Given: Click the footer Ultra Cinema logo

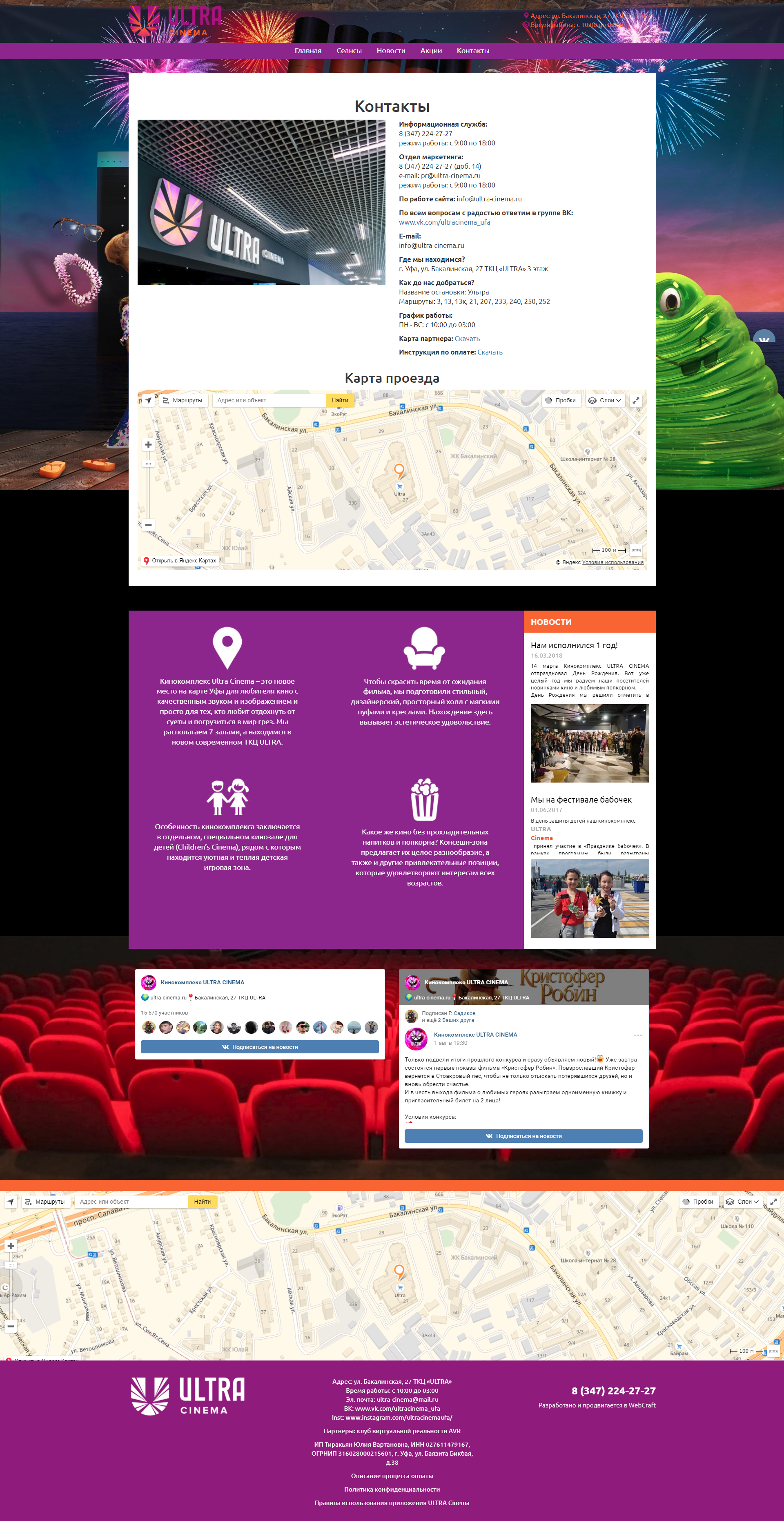Looking at the screenshot, I should [188, 1396].
